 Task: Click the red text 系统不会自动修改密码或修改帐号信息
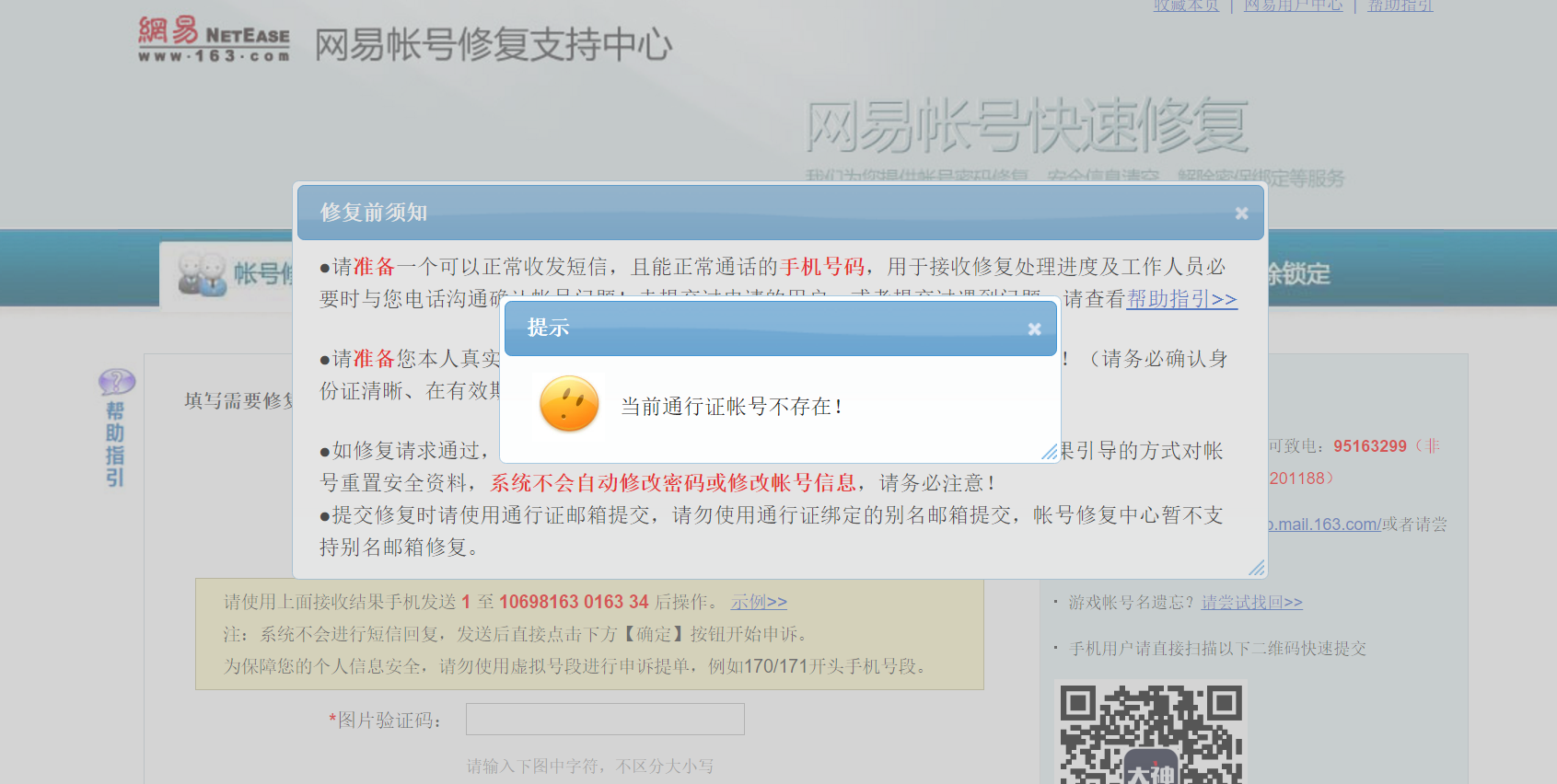pos(673,483)
